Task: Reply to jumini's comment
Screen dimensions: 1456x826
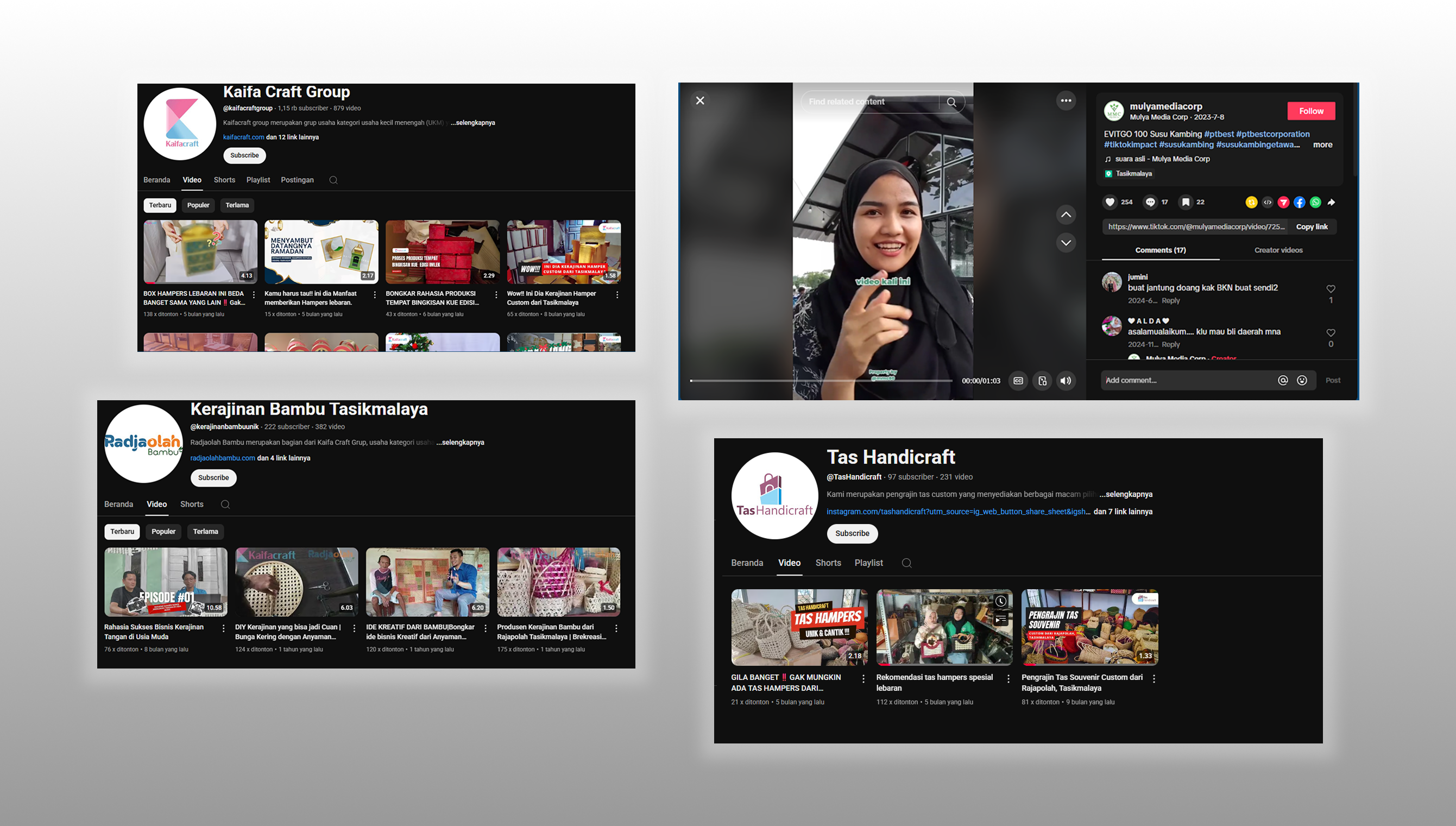Action: 1170,301
